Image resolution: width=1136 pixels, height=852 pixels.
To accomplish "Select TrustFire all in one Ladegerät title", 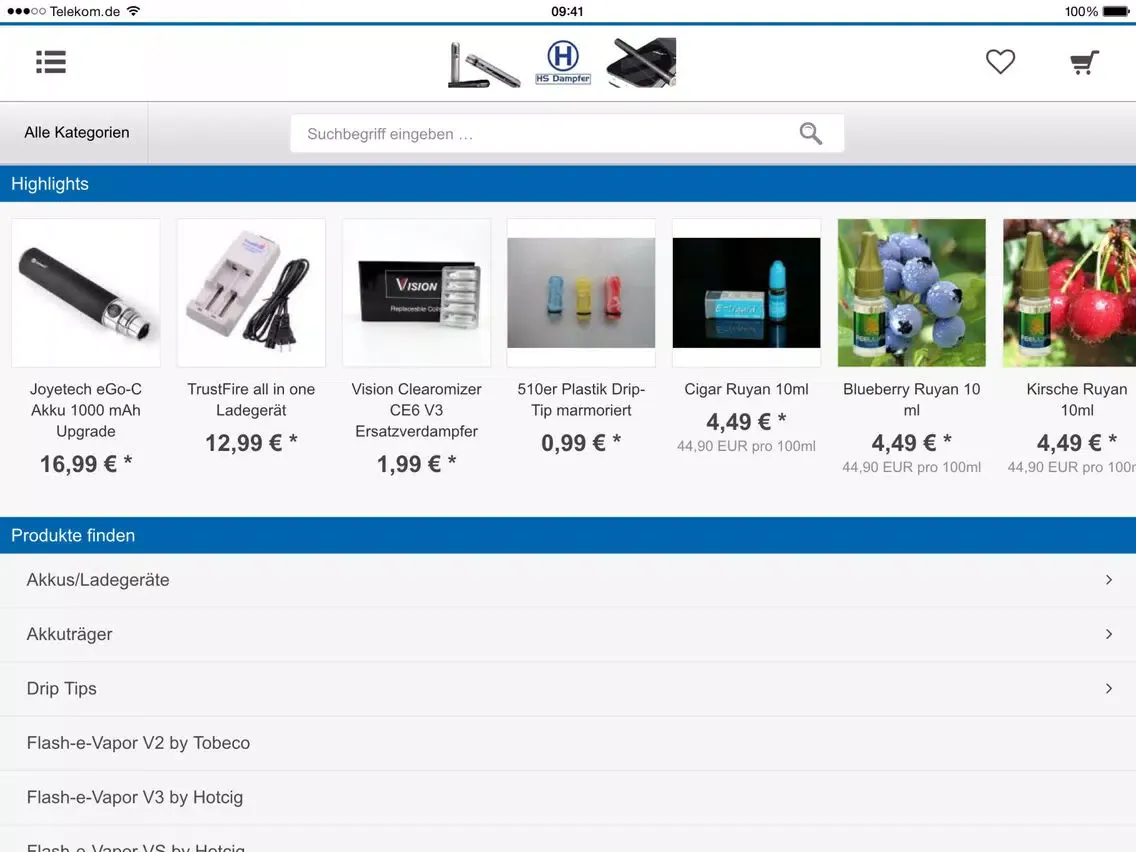I will (251, 399).
